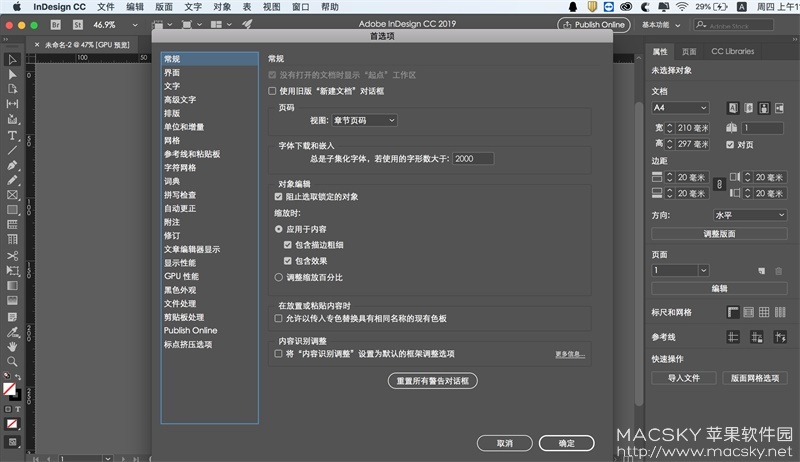The image size is (800, 462).
Task: Select the Direct Selection tool
Action: pyautogui.click(x=12, y=74)
